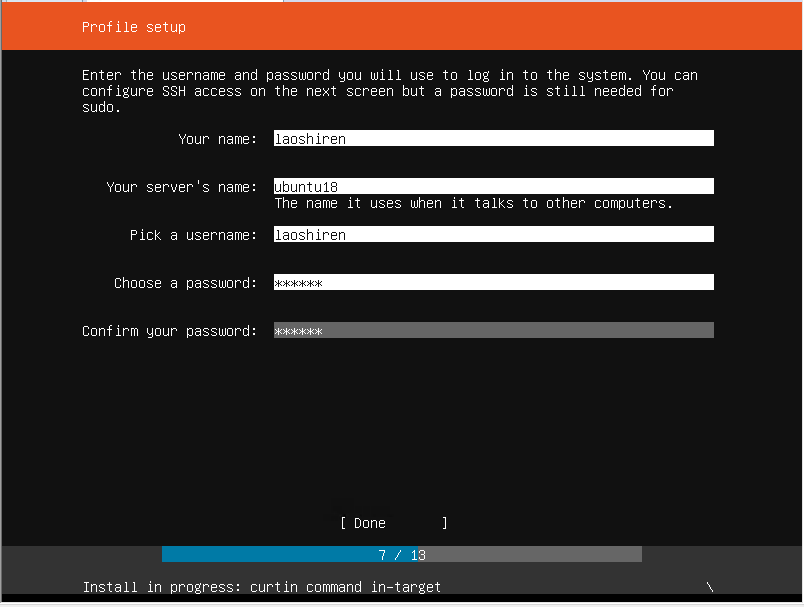The width and height of the screenshot is (804, 607).
Task: Click the 'Pick a username:' label
Action: (193, 235)
